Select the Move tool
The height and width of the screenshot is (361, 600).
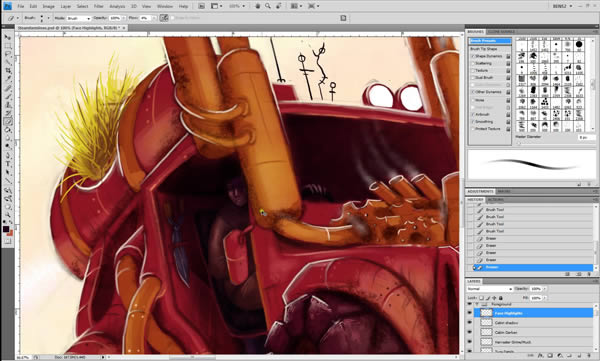point(7,37)
